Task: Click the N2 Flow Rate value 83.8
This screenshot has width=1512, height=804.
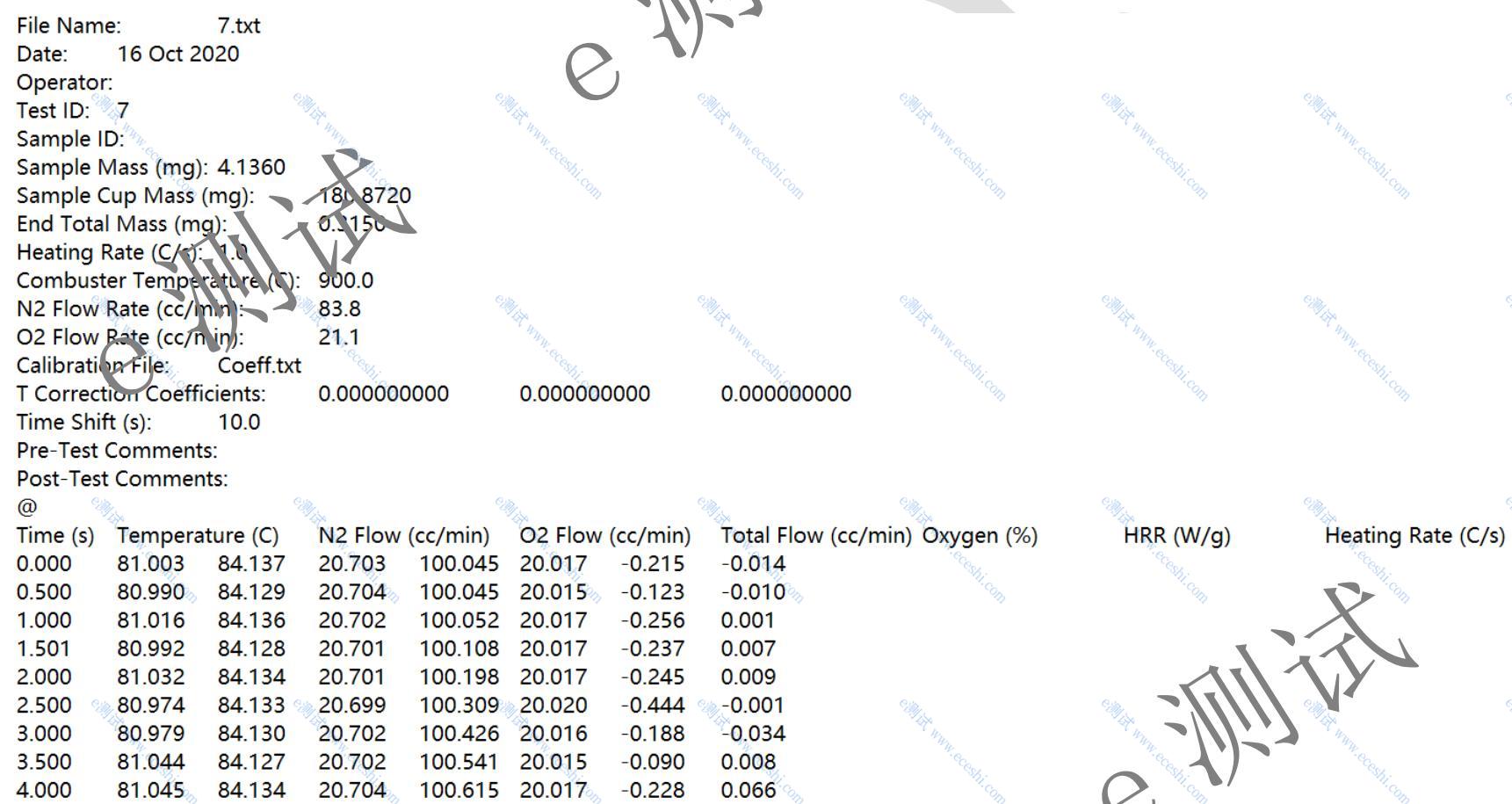Action: (339, 308)
